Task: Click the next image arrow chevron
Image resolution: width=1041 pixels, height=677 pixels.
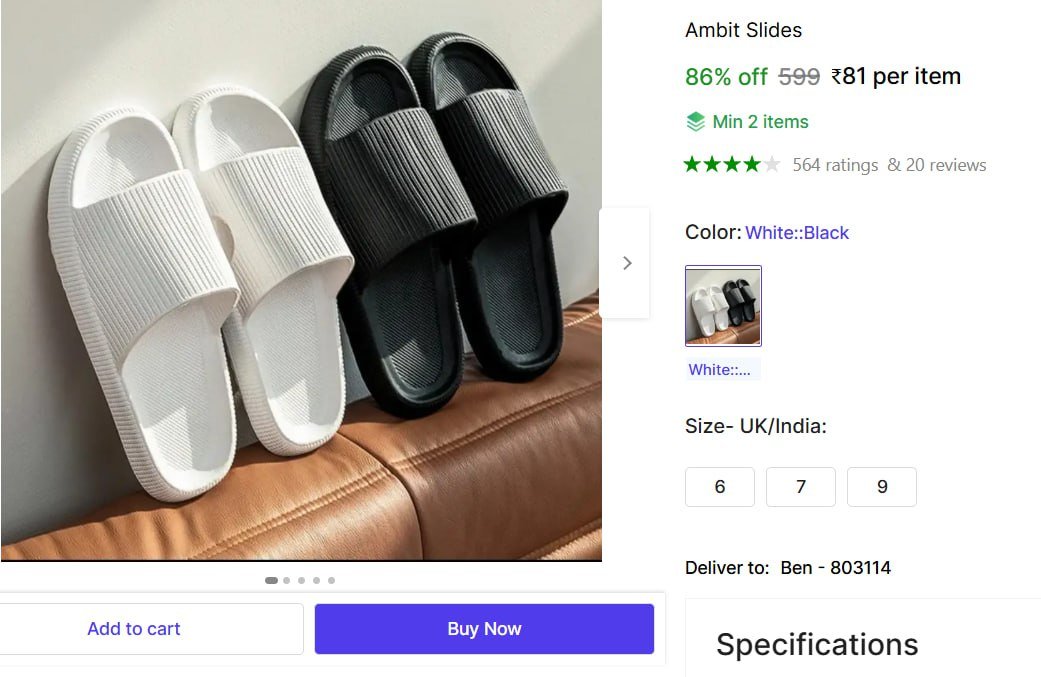Action: pyautogui.click(x=626, y=262)
